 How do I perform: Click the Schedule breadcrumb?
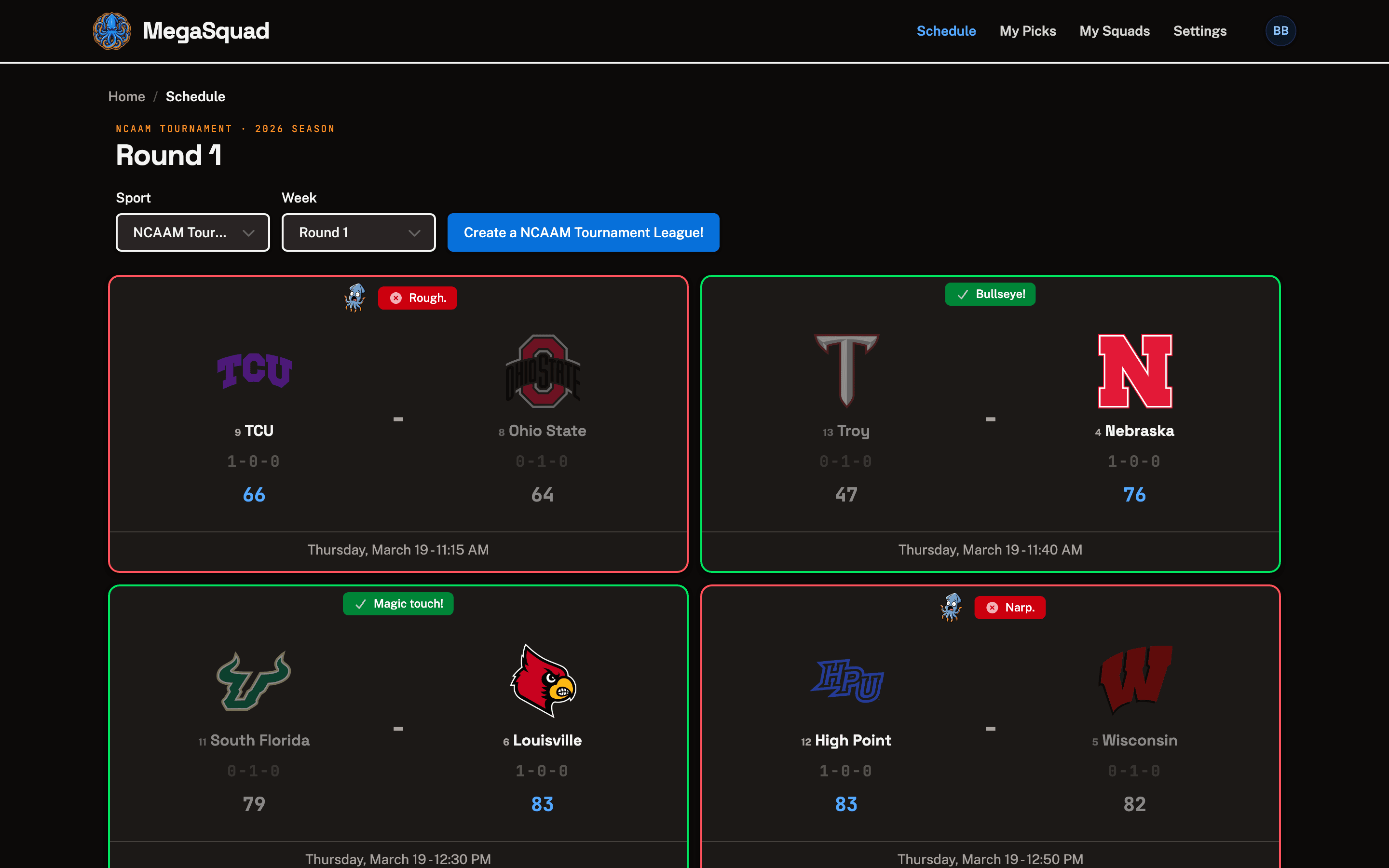[x=195, y=96]
